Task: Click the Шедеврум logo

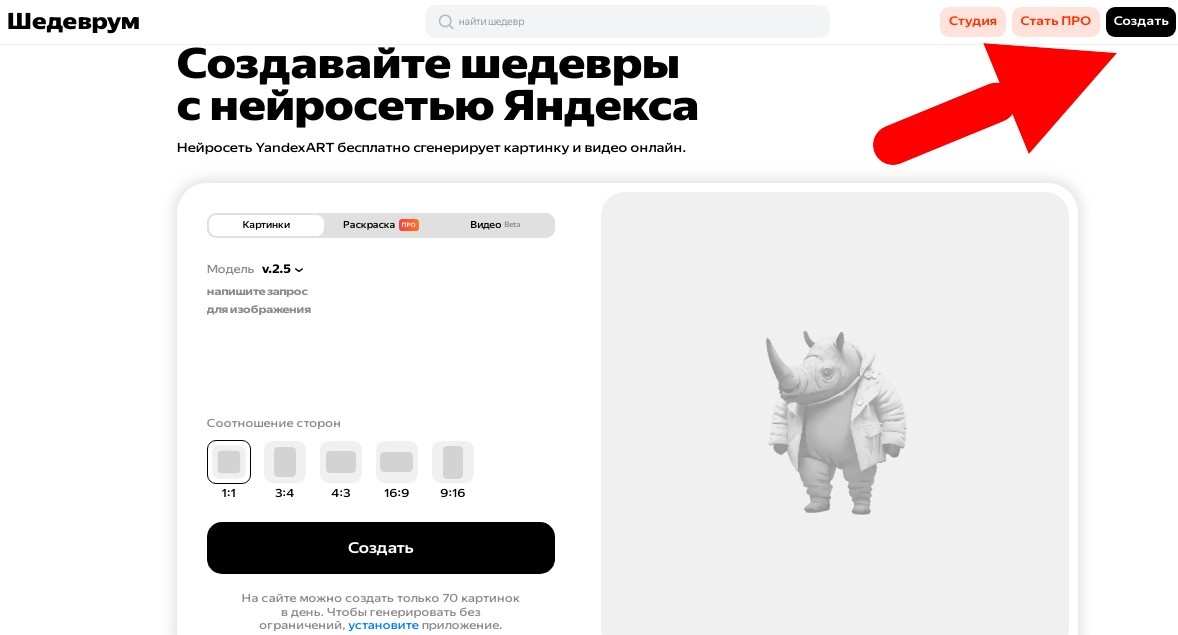Action: [x=74, y=22]
